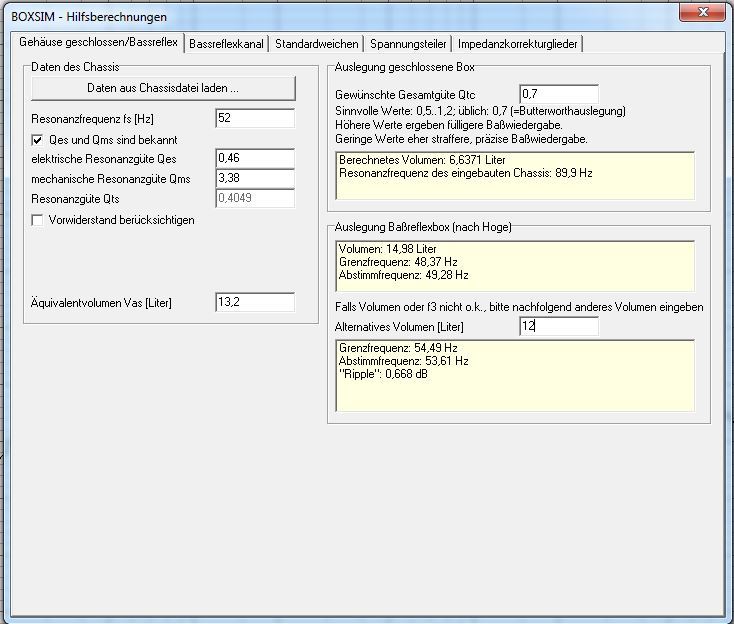Click Resonanzfrequenz des eingebauten Chassis result
This screenshot has height=624, width=734.
(x=466, y=173)
